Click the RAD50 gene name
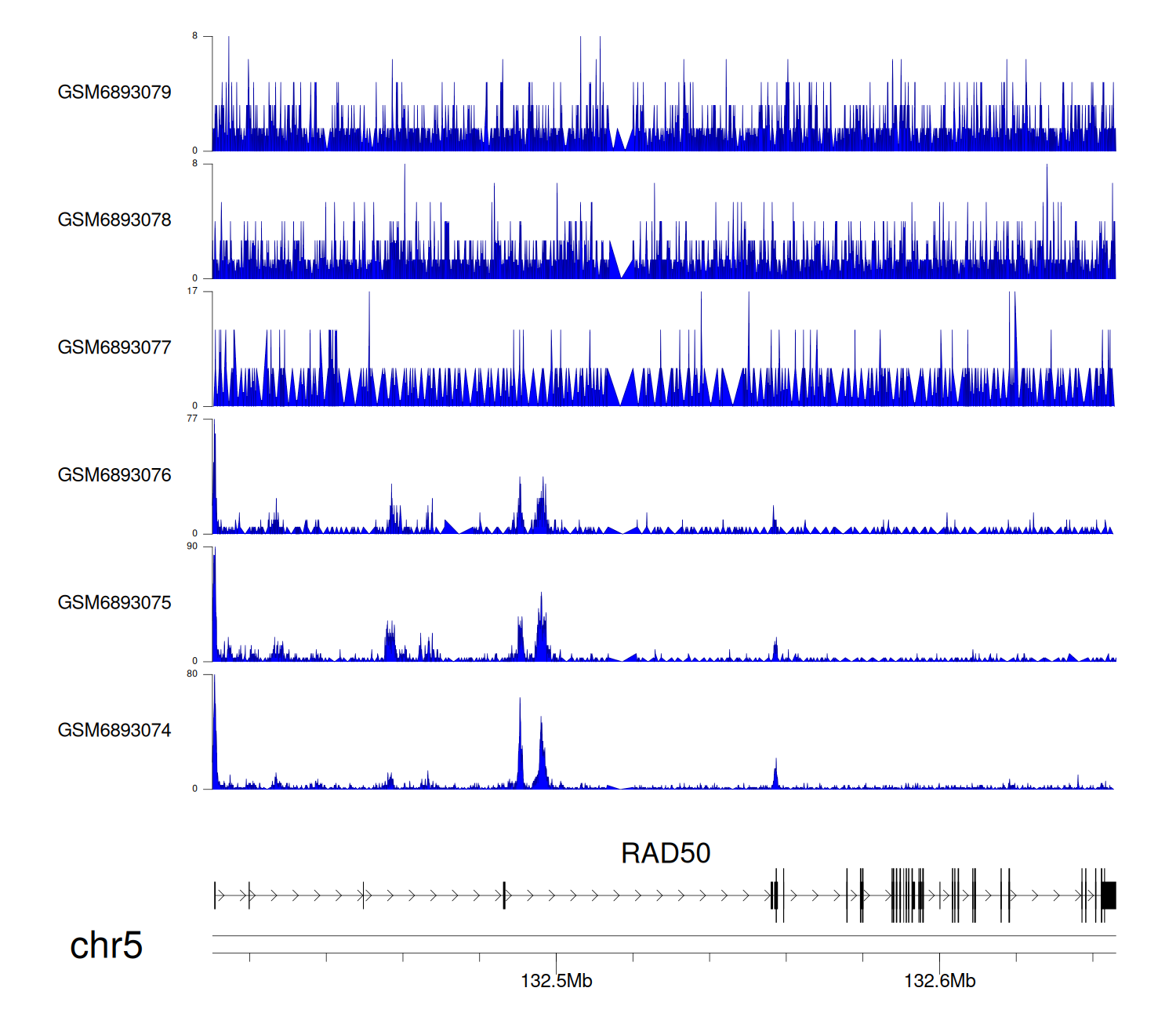This screenshot has height=1035, width=1176. pyautogui.click(x=665, y=853)
